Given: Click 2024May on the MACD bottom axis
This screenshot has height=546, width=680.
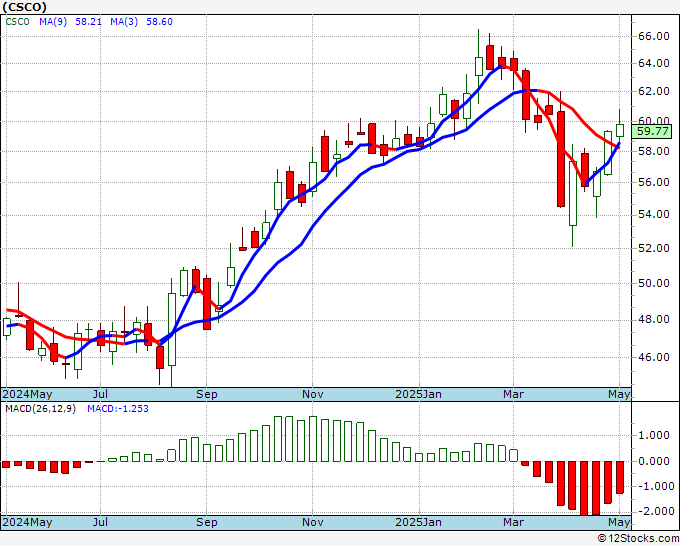Looking at the screenshot, I should 27,522.
